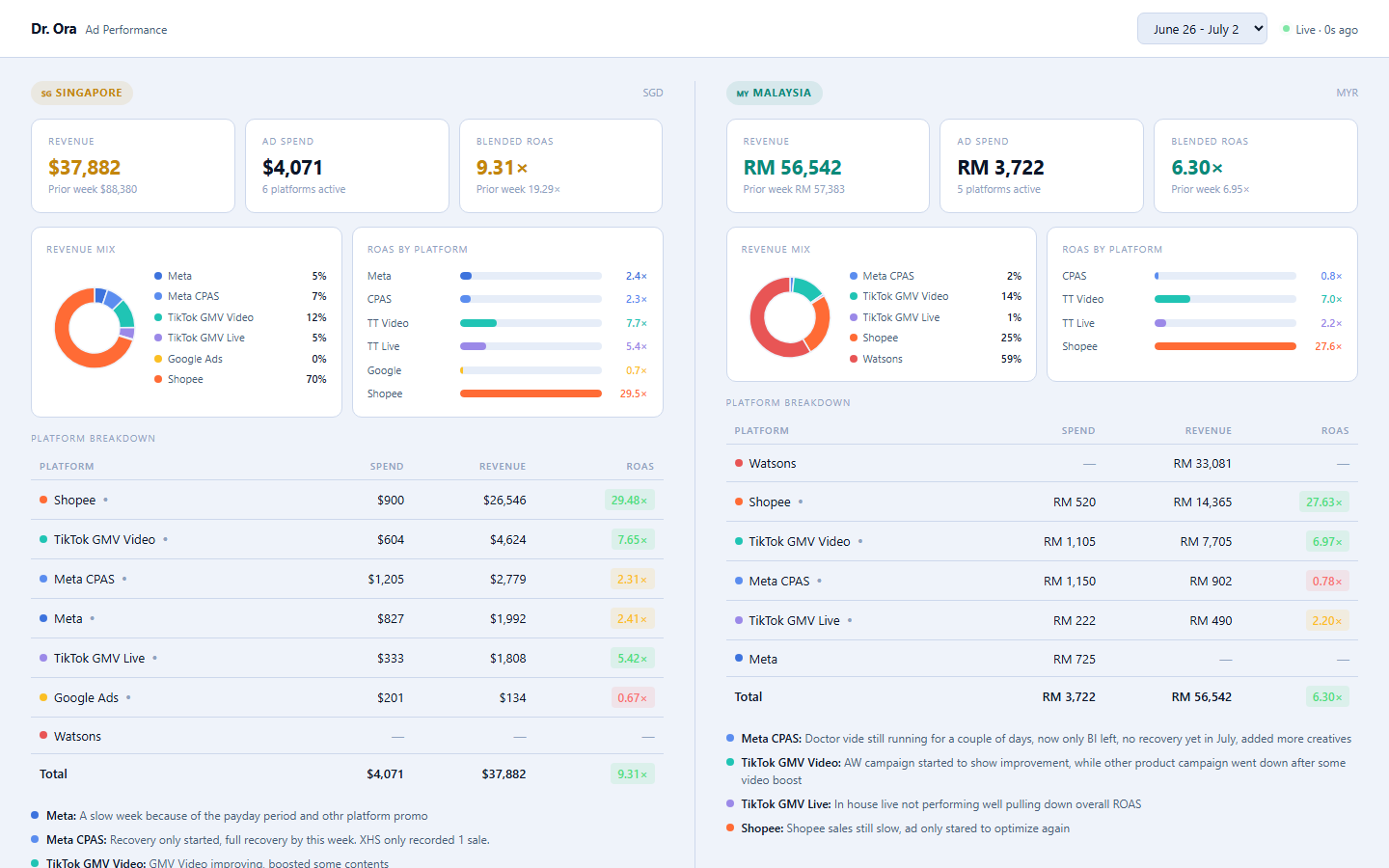Viewport: 1389px width, 868px height.
Task: Click the Meta row in Malaysia table
Action: tap(1042, 659)
